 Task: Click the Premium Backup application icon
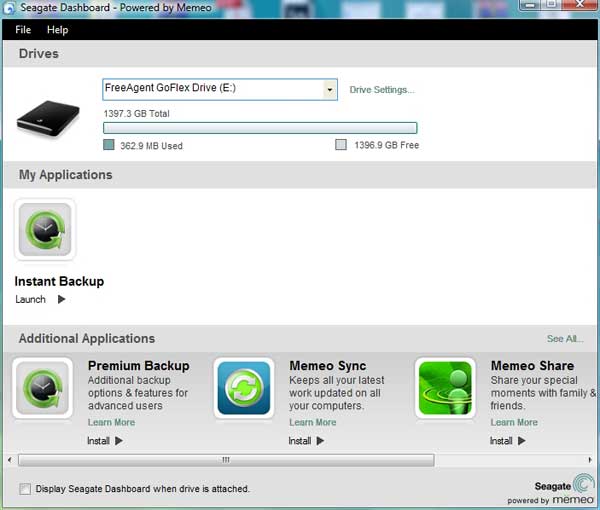(x=42, y=388)
